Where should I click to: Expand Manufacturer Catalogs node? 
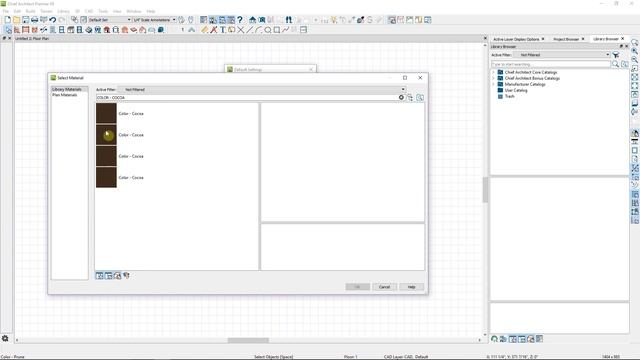point(493,84)
